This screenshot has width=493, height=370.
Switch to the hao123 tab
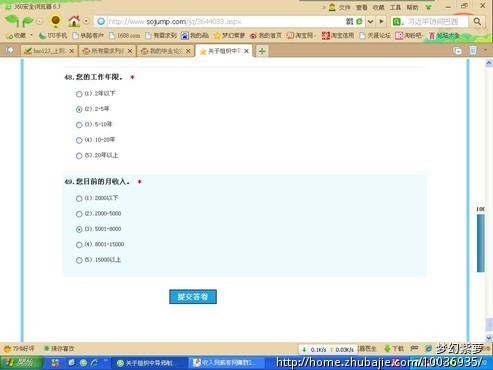(49, 51)
